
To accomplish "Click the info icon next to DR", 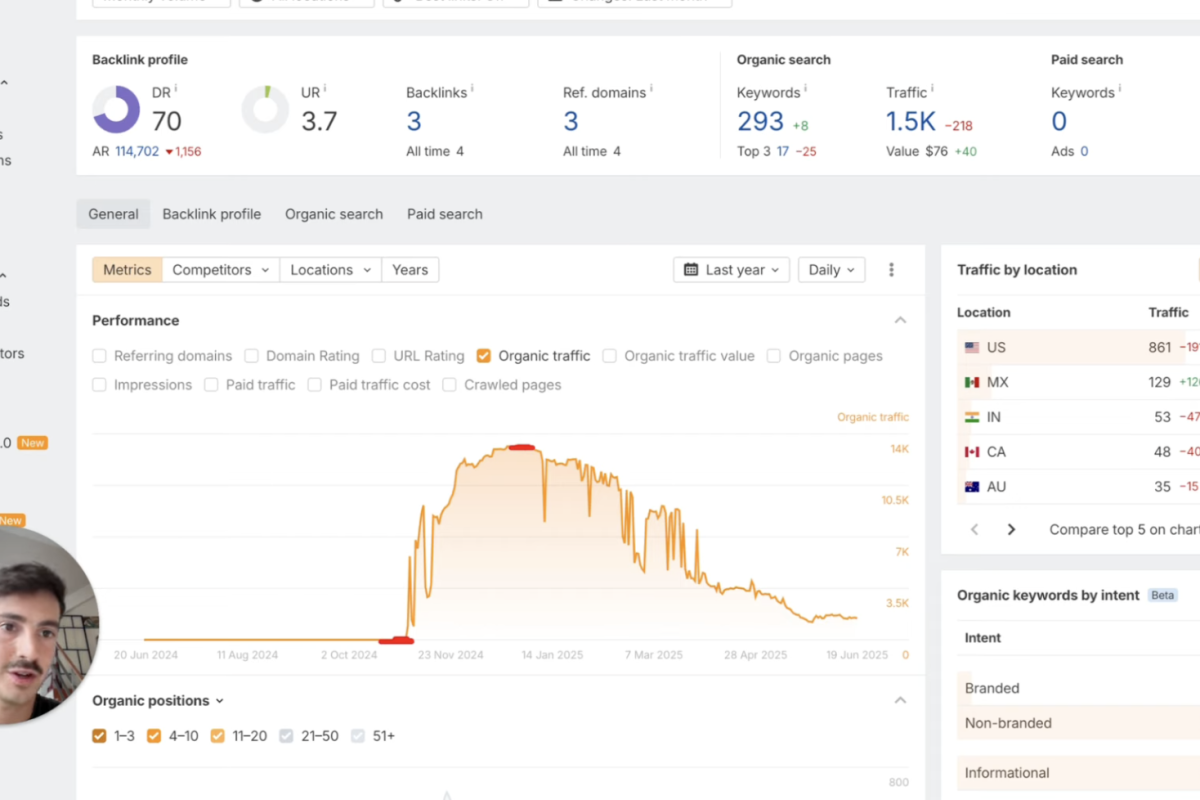I will pyautogui.click(x=176, y=89).
